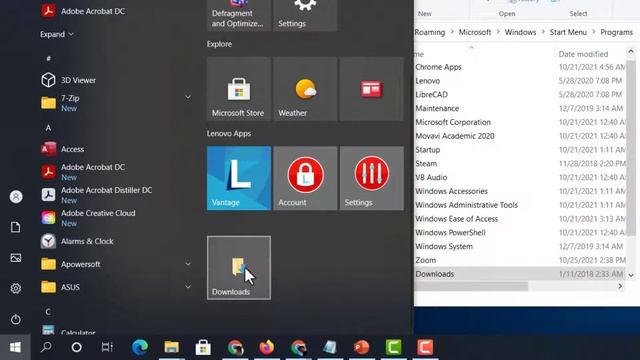Click the letter A group header
Screen dimensions: 640x360
tap(48, 128)
